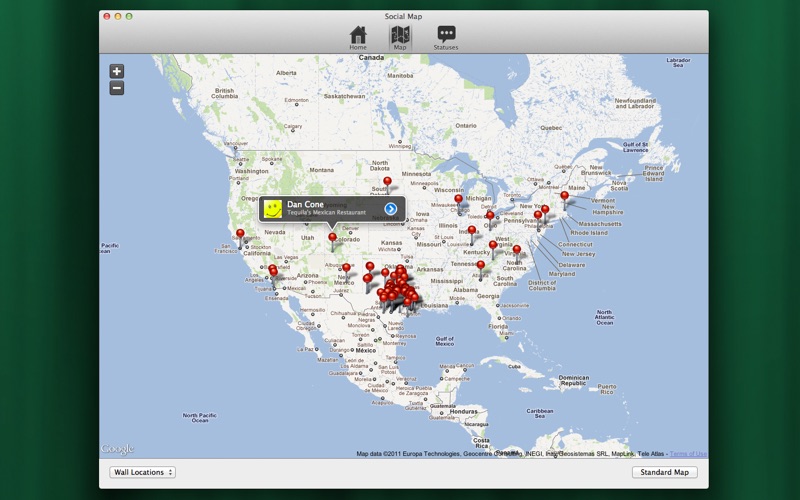Click the Tequila's Mexican Restaurant subtitle
This screenshot has height=500, width=800.
pos(326,212)
